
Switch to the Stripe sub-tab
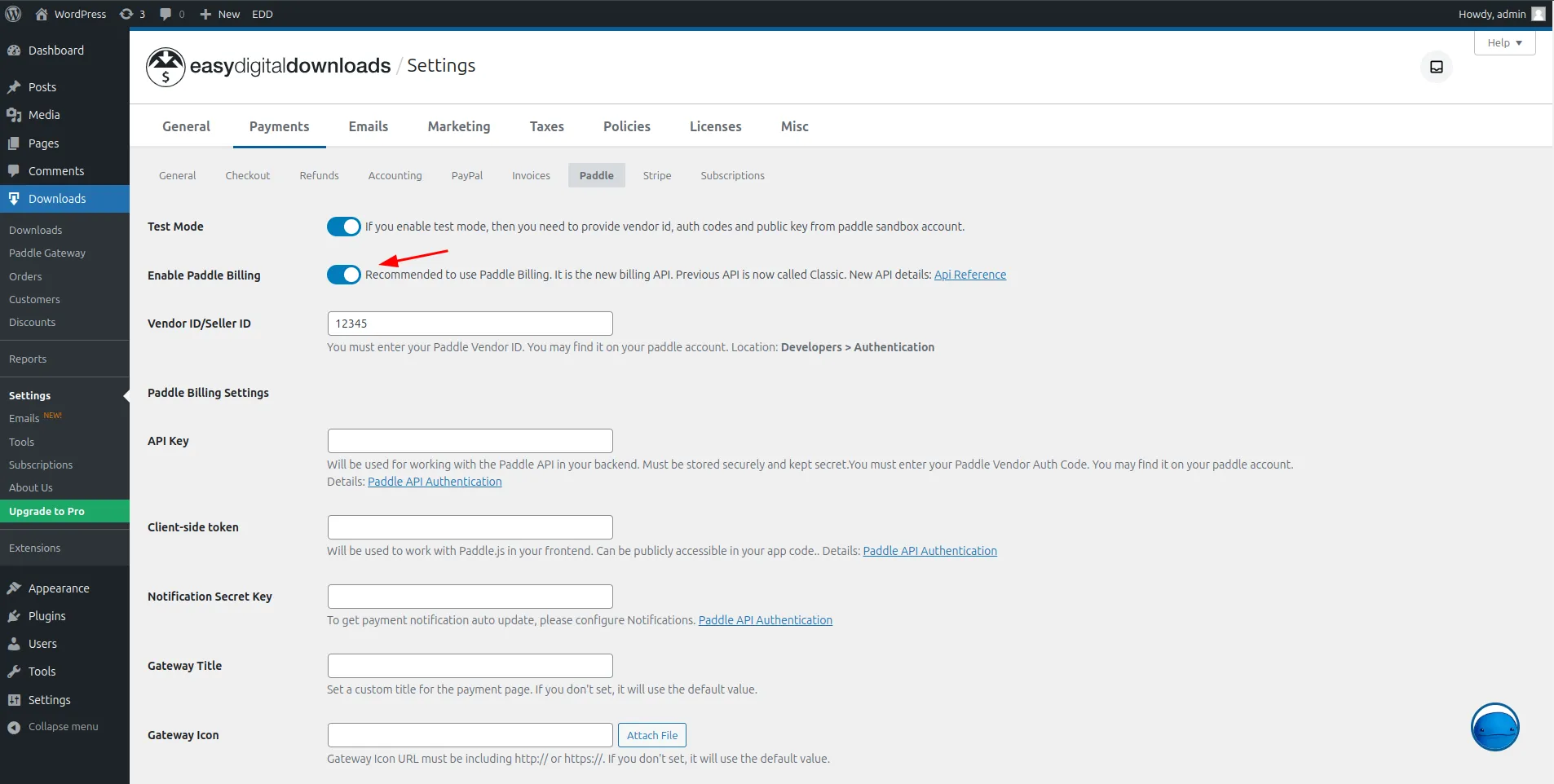point(657,175)
